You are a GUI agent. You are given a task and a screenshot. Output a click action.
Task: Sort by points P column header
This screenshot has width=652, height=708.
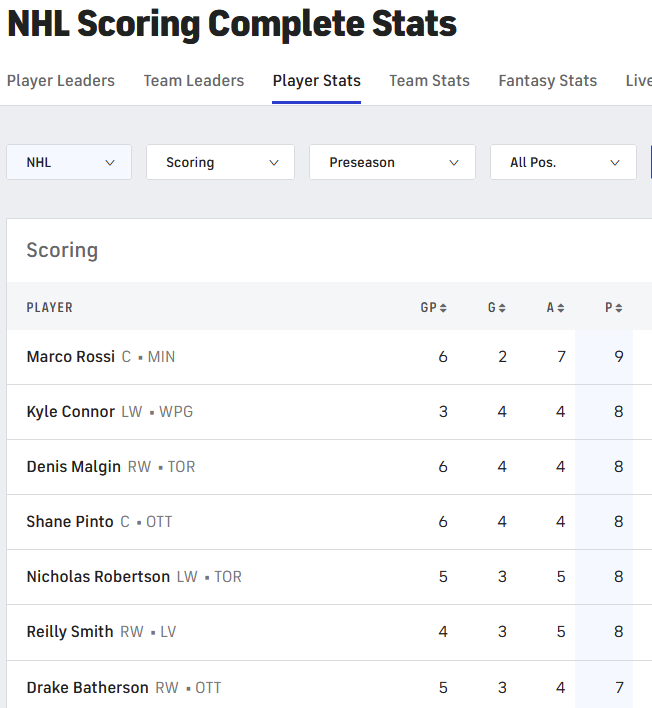pyautogui.click(x=614, y=308)
